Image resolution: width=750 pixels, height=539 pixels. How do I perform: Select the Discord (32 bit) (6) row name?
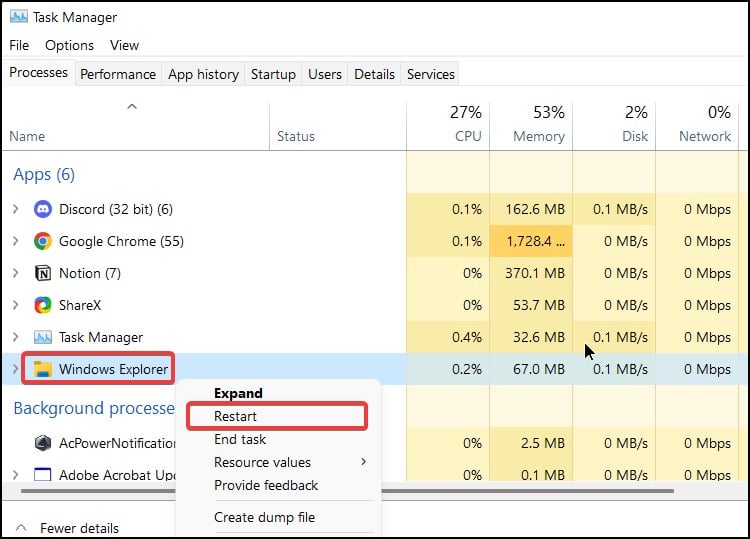pos(116,209)
